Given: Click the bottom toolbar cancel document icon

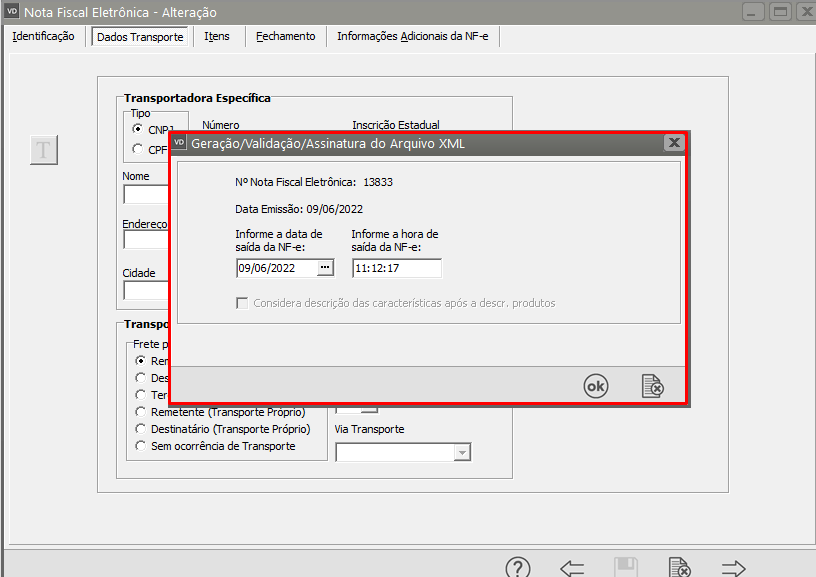Looking at the screenshot, I should tap(679, 568).
